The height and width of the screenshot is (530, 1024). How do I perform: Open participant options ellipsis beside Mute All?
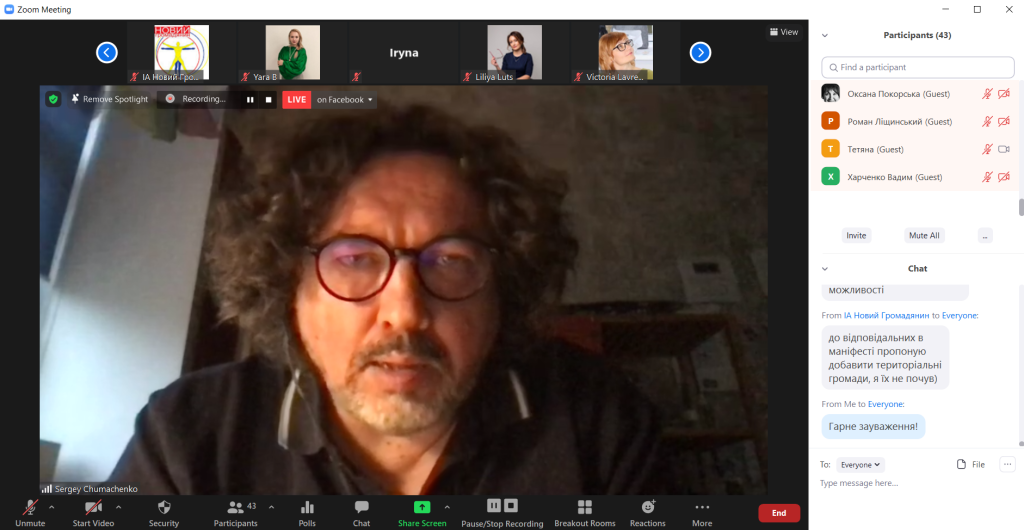[x=985, y=236]
